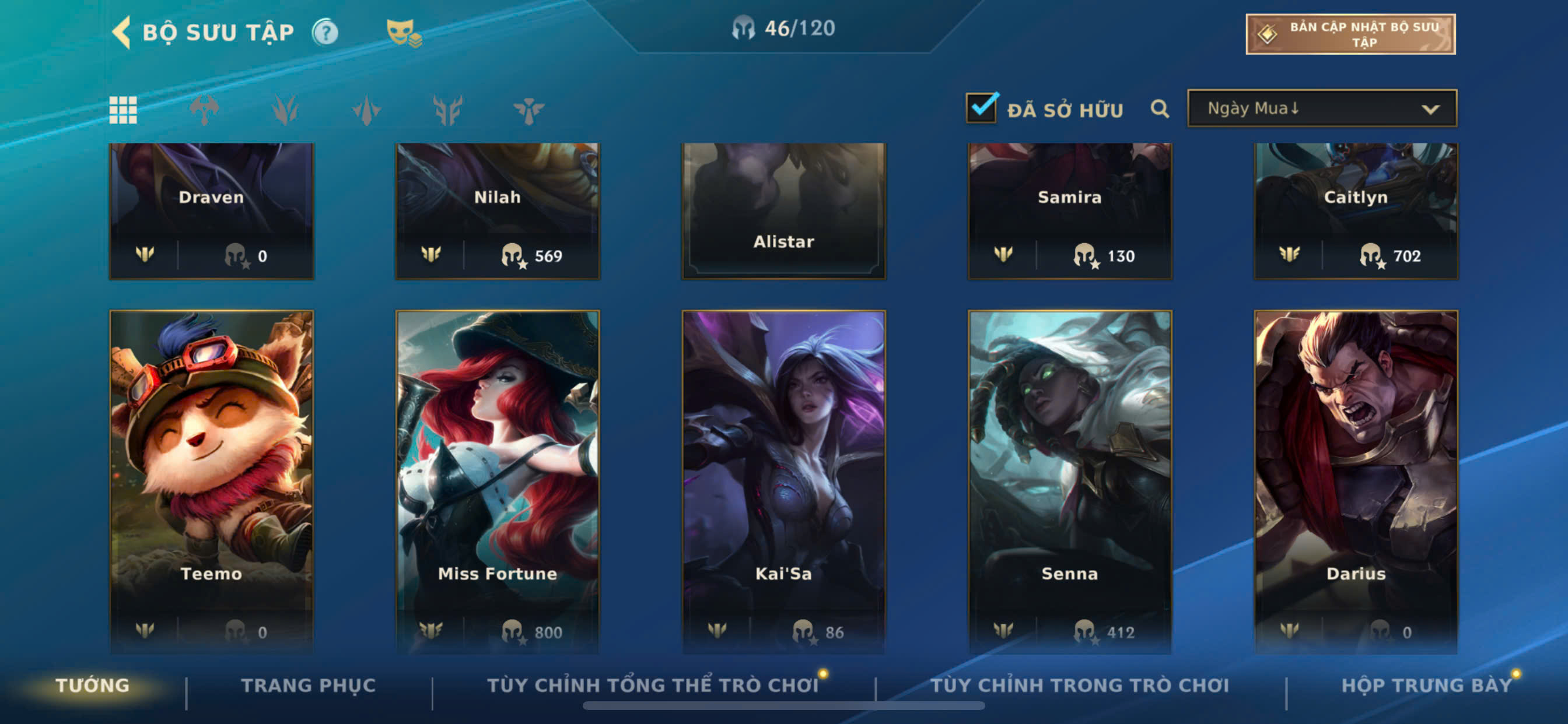Go back using the Bộ Sưu Tập arrow

pyautogui.click(x=122, y=31)
